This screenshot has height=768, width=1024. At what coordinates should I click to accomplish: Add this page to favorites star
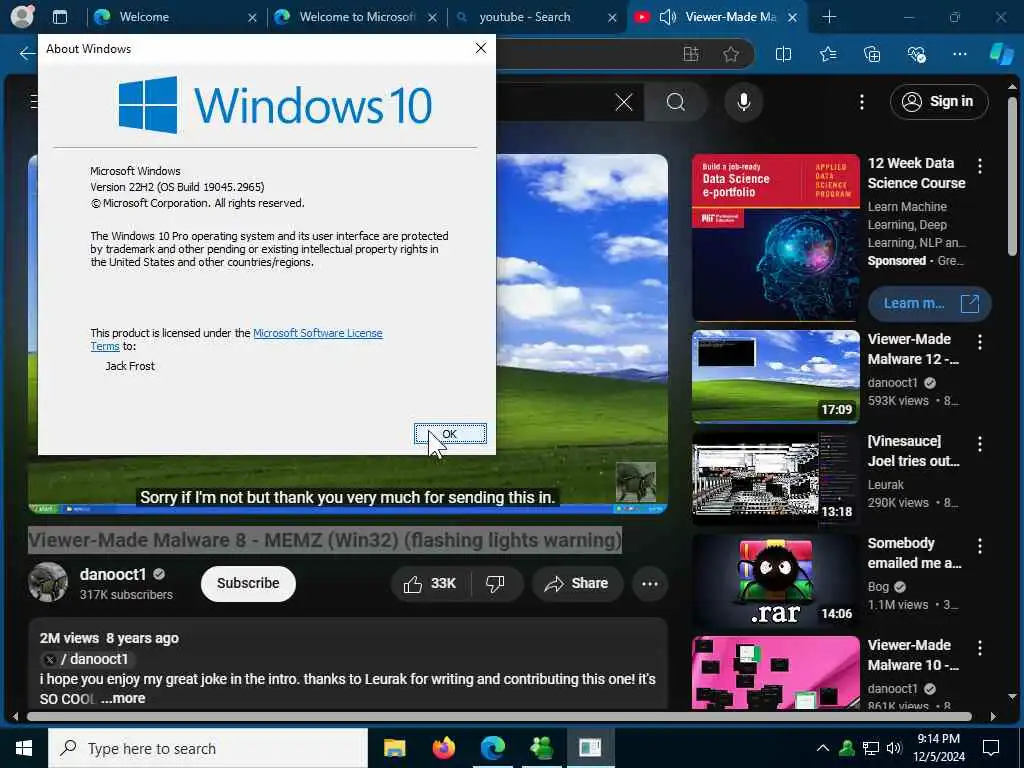coord(731,54)
